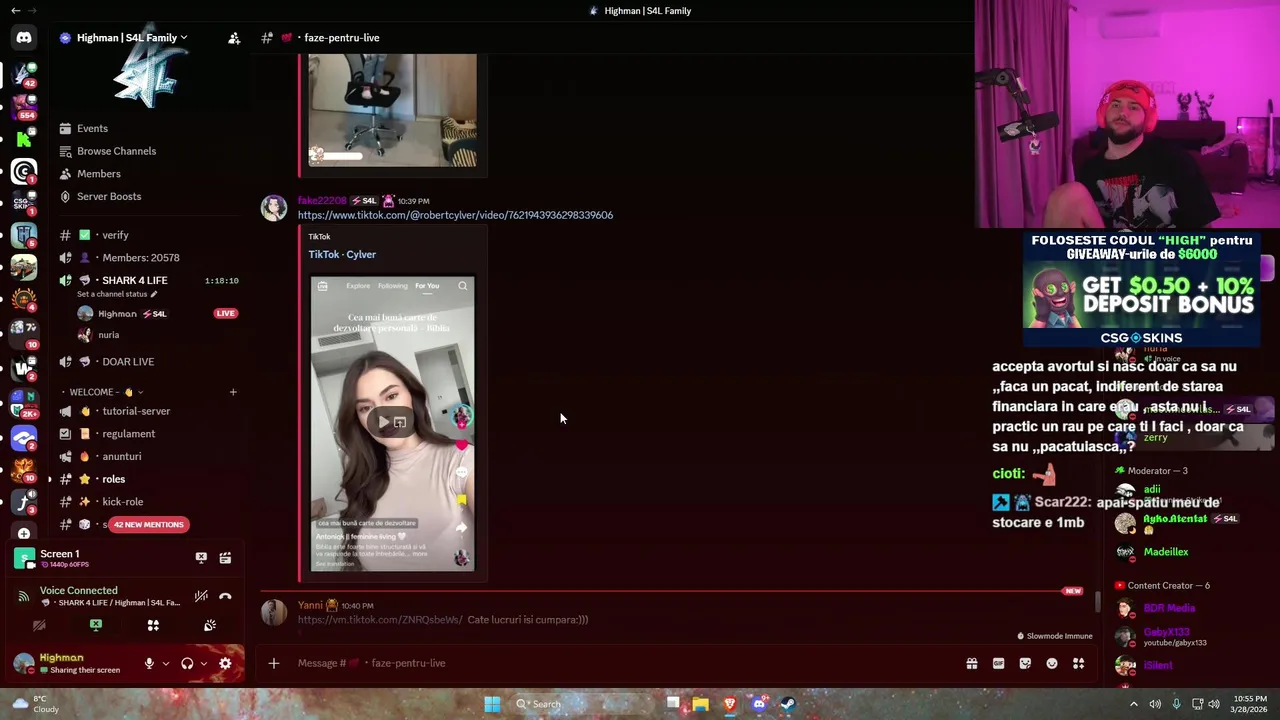This screenshot has height=720, width=1280.
Task: Open the Kick green server icon
Action: [24, 138]
